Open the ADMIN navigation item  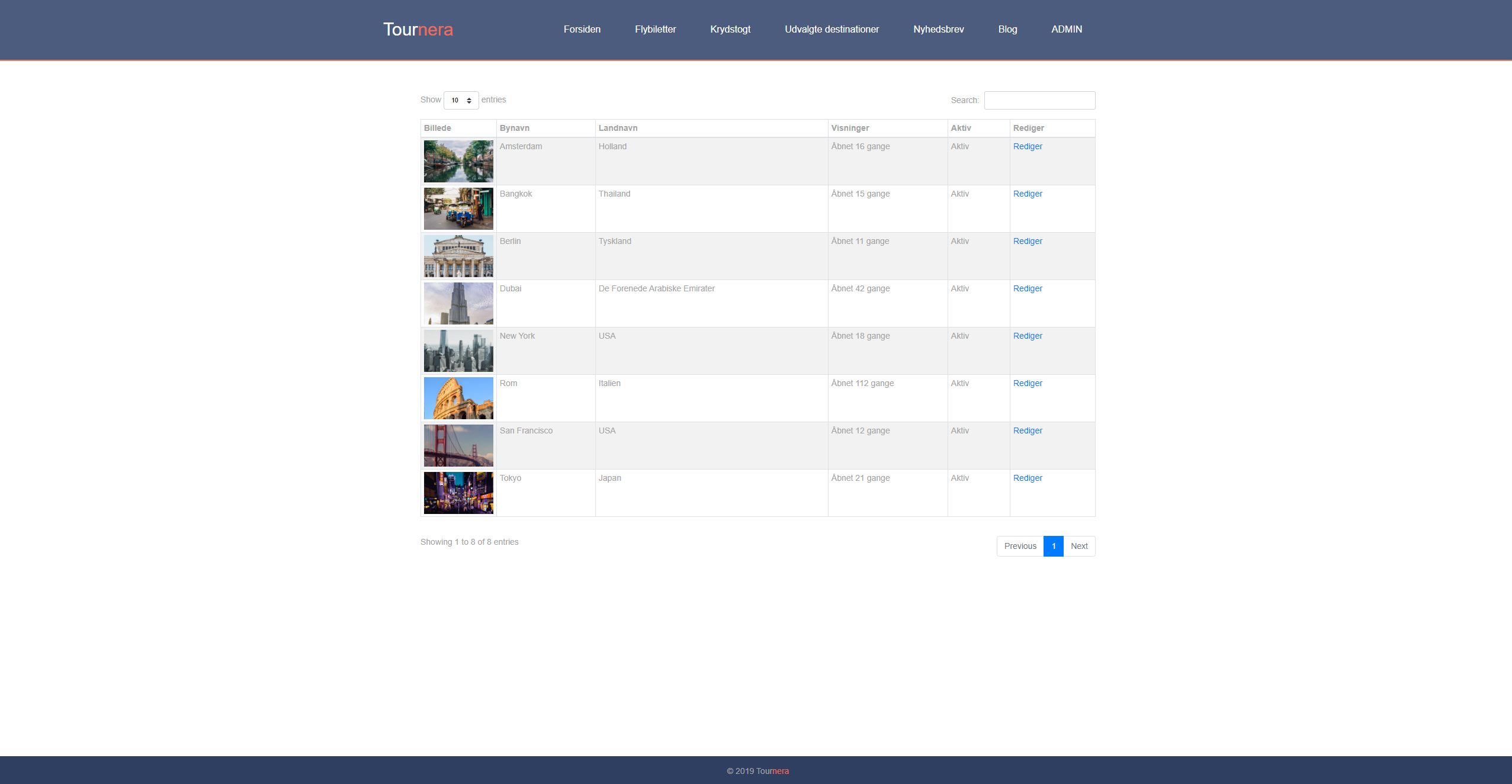1067,29
